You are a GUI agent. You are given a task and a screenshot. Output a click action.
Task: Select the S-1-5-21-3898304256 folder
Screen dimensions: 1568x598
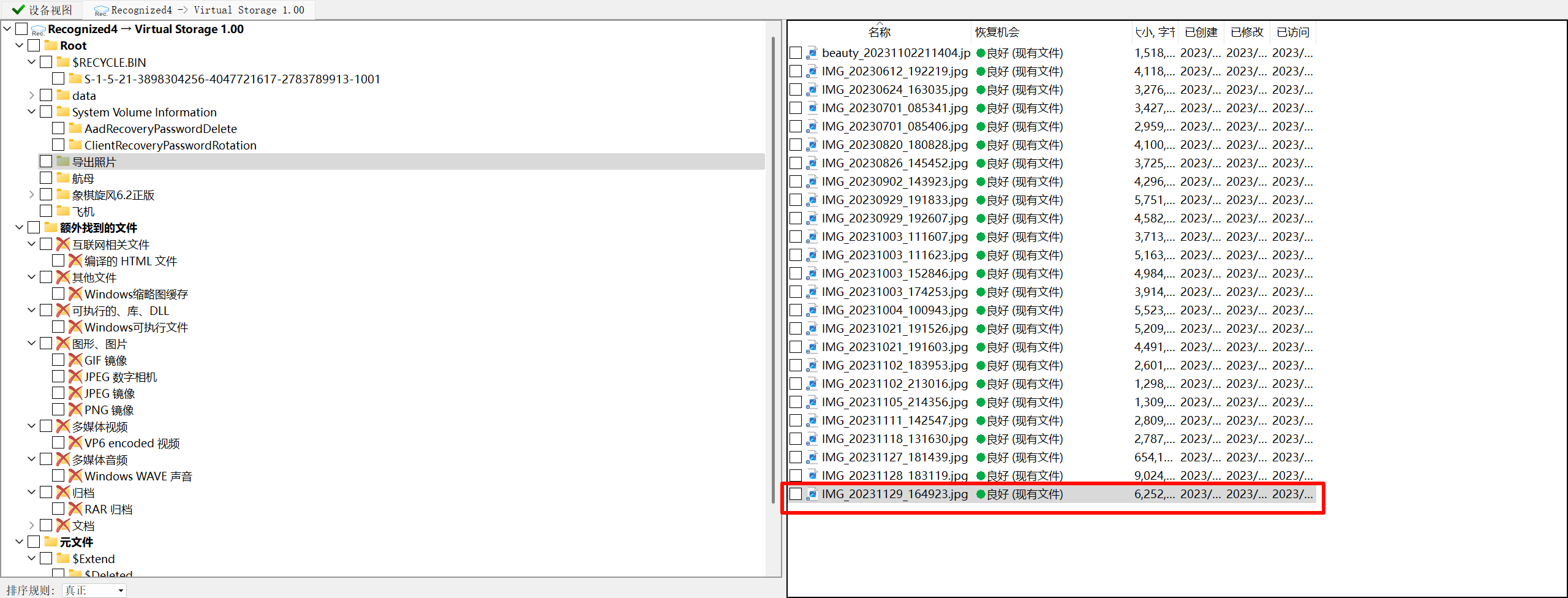tap(232, 79)
